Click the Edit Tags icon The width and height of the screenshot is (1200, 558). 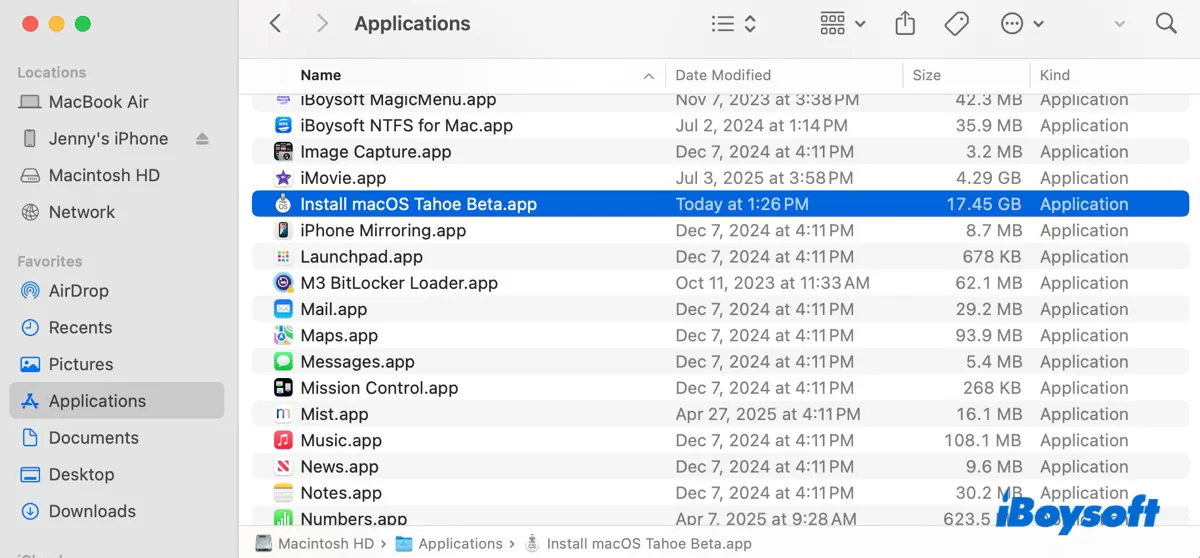coord(957,24)
